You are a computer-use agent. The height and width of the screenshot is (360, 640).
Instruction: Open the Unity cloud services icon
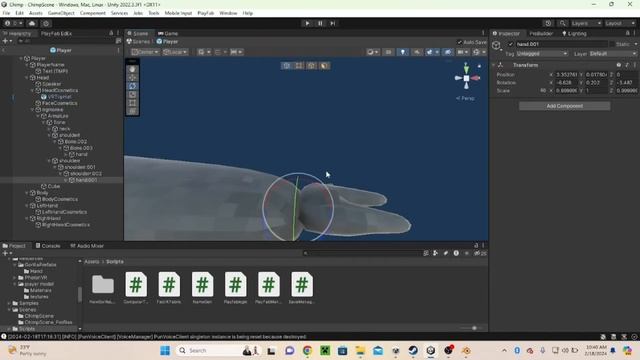32,23
